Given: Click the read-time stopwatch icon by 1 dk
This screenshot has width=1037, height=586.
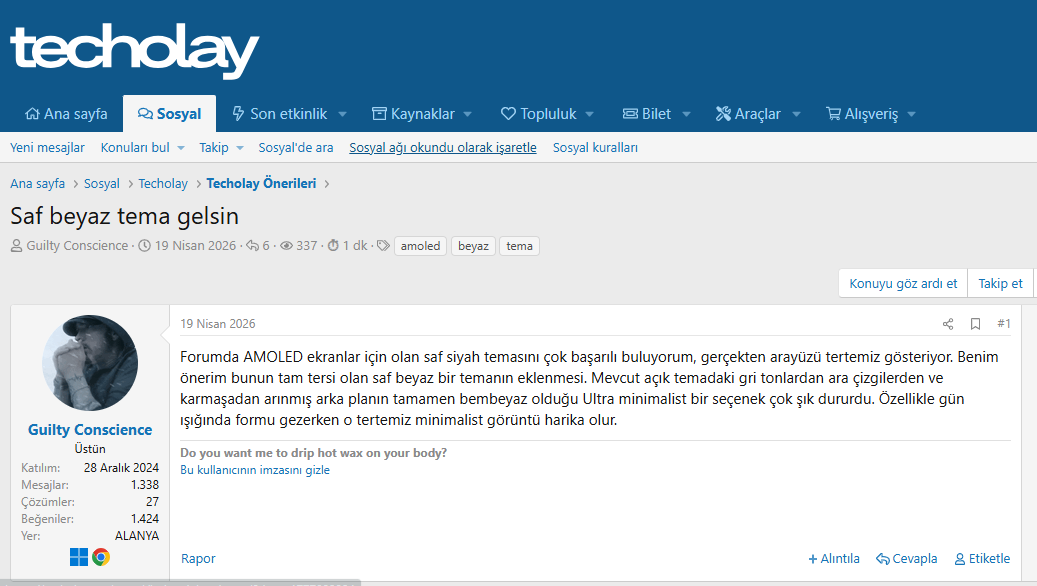Looking at the screenshot, I should pos(333,245).
